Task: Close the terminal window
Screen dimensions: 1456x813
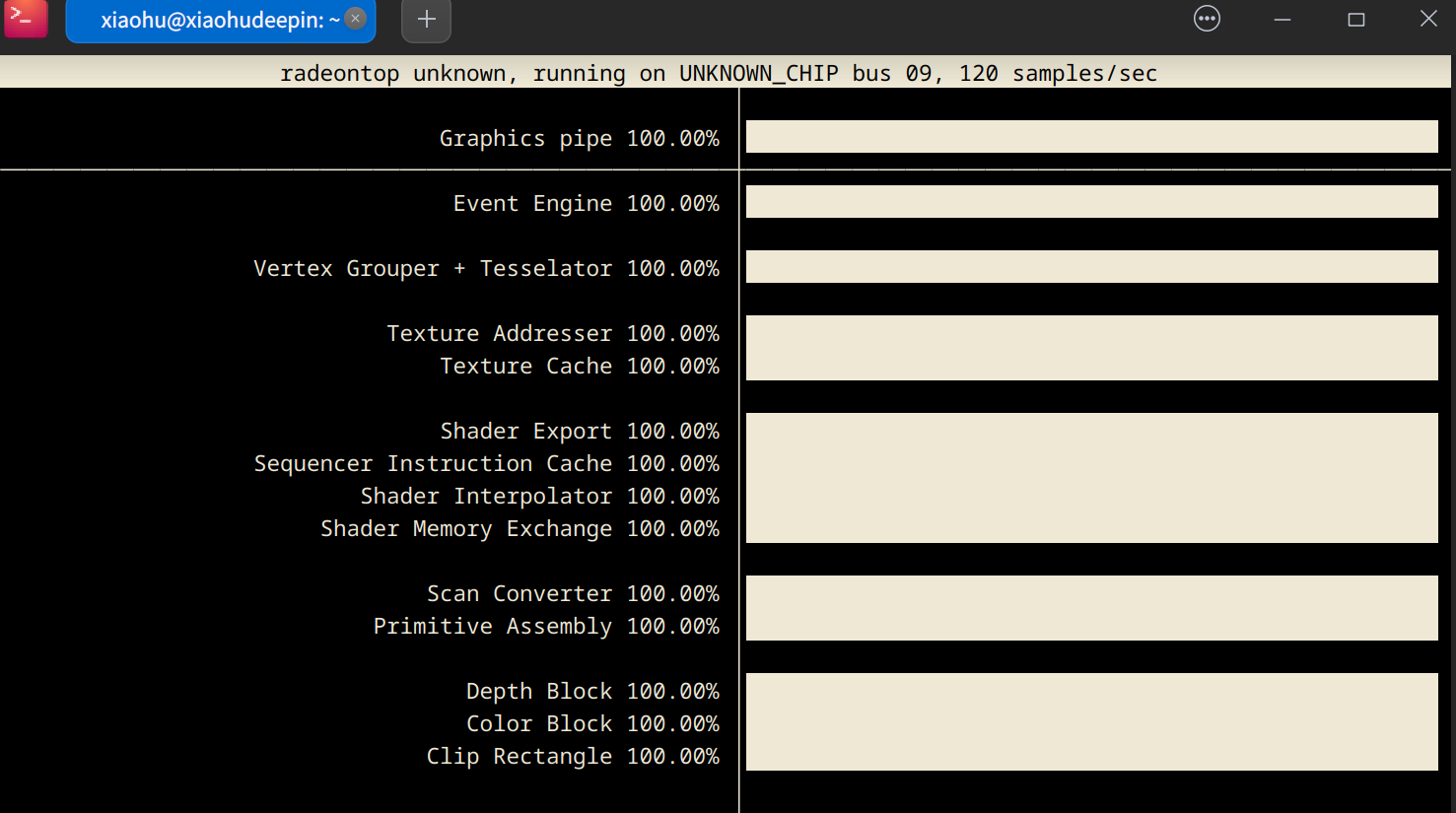Action: pyautogui.click(x=1428, y=19)
